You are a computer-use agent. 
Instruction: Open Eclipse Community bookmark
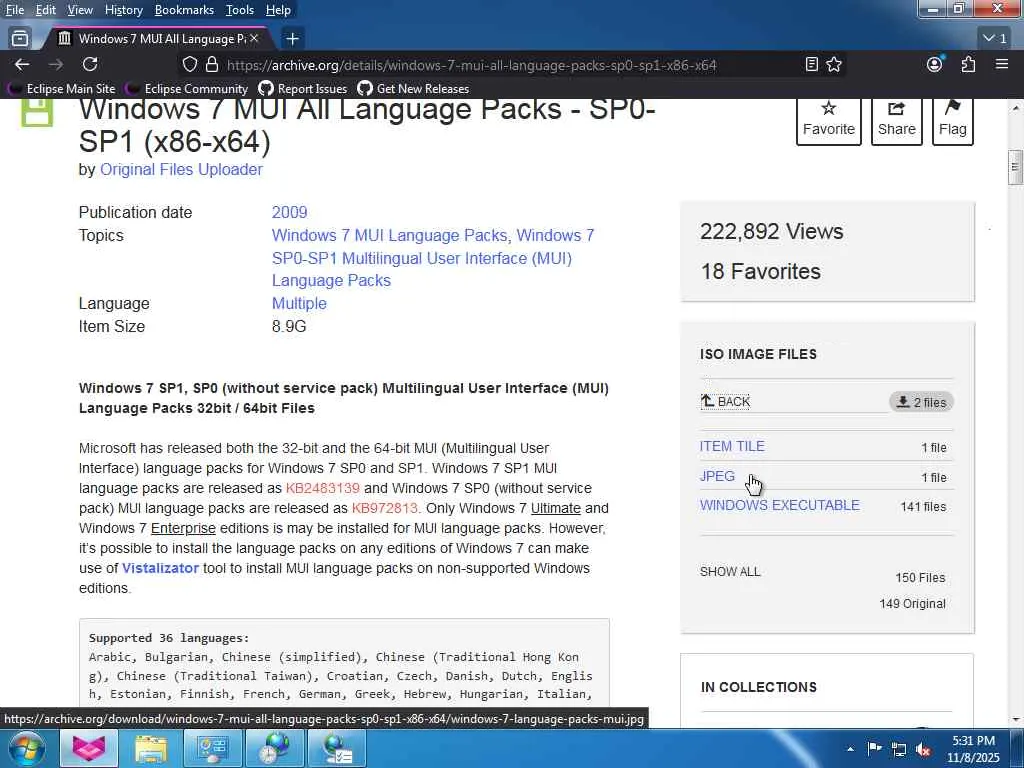point(187,88)
